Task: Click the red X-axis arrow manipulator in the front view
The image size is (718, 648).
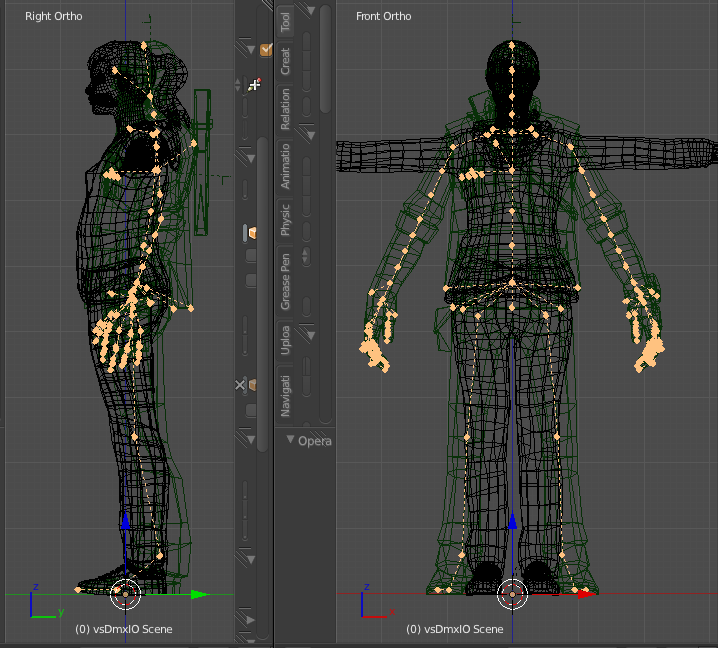Action: point(582,593)
